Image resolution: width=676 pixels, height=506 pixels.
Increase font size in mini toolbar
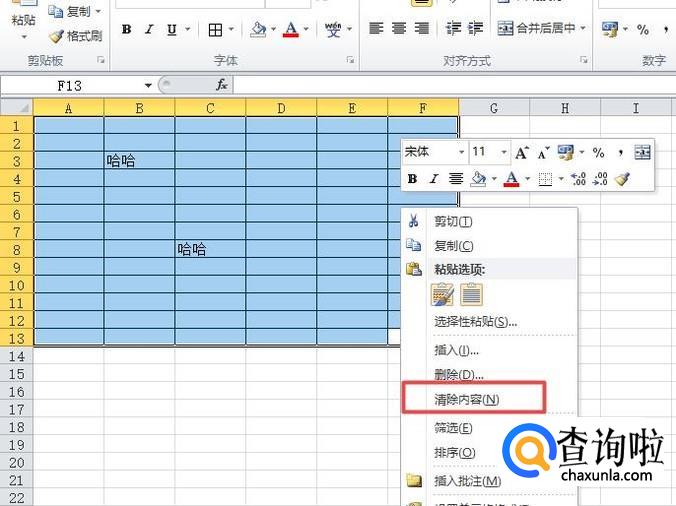[522, 152]
